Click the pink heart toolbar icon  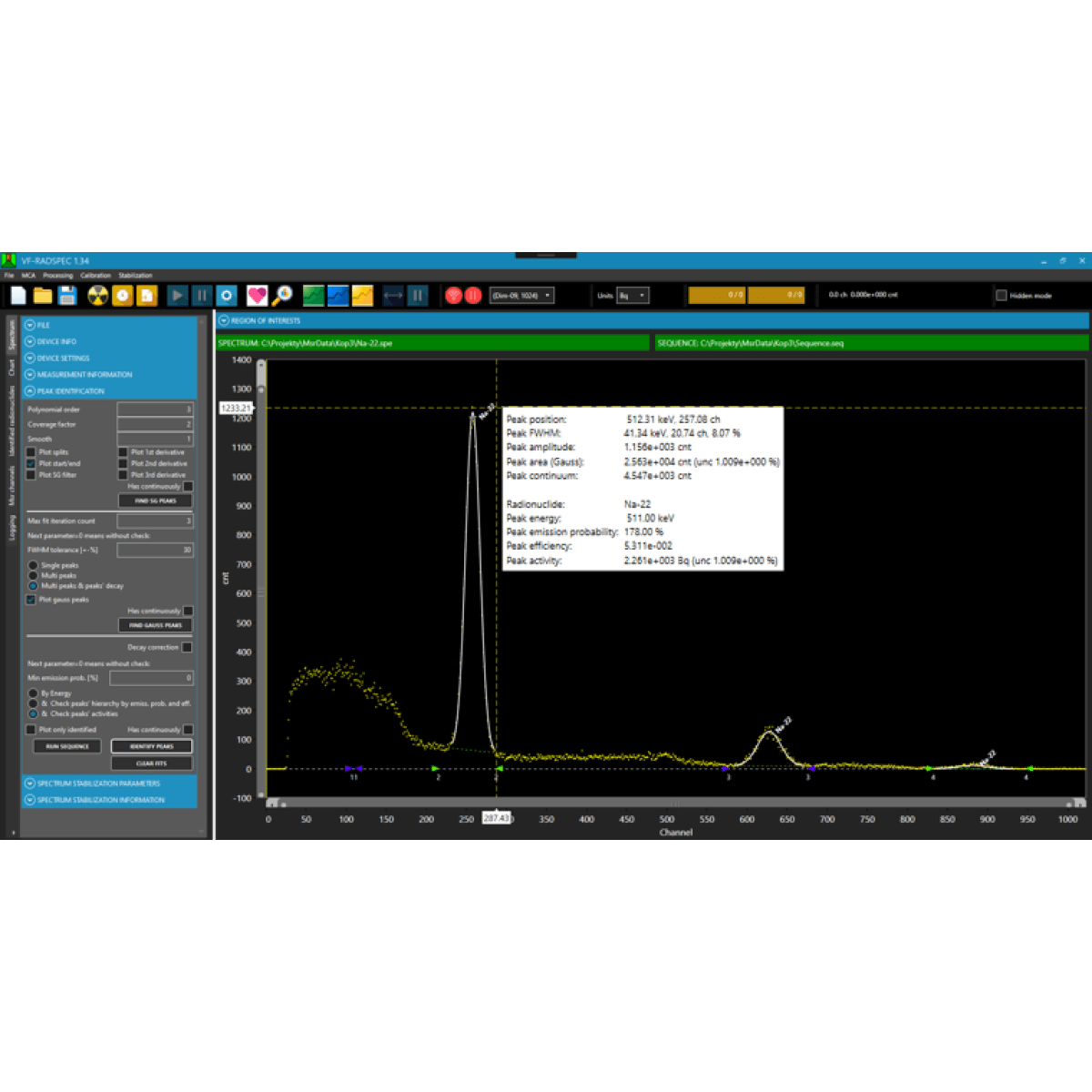tap(257, 296)
